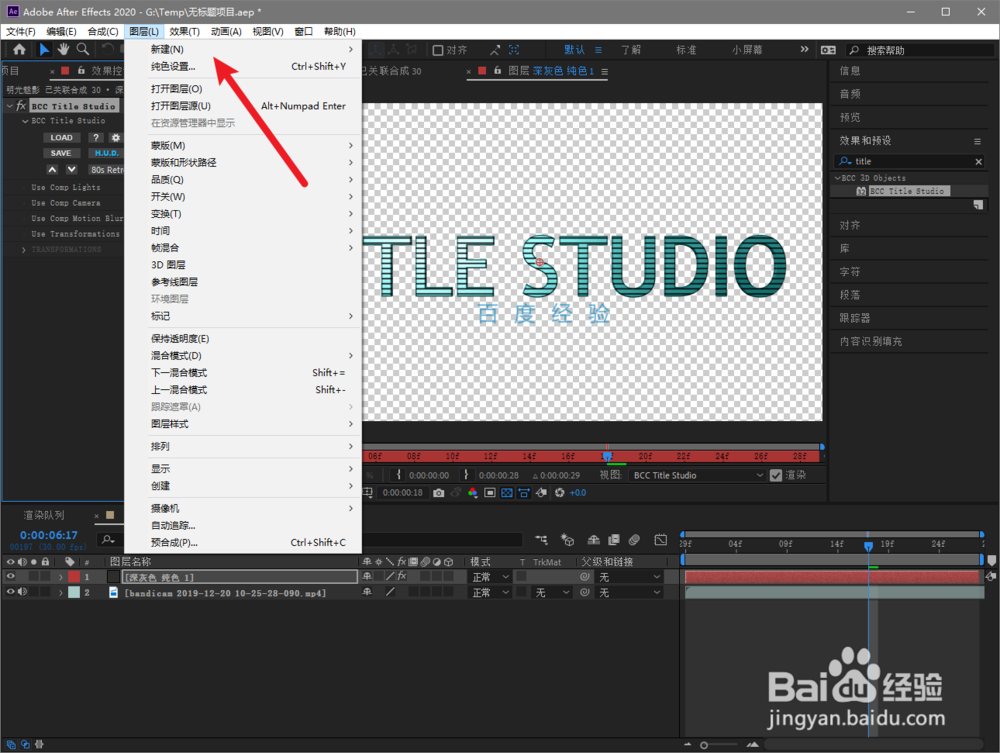Toggle the view lock icon beside 图层 深灰色 纯色 1
The width and height of the screenshot is (1000, 753).
[497, 71]
